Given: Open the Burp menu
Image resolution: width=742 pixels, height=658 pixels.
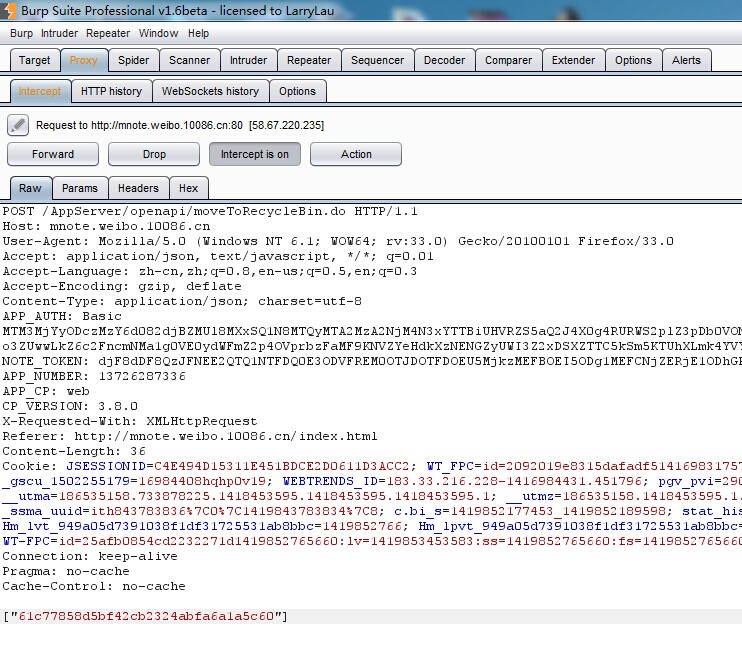Looking at the screenshot, I should click(x=21, y=34).
